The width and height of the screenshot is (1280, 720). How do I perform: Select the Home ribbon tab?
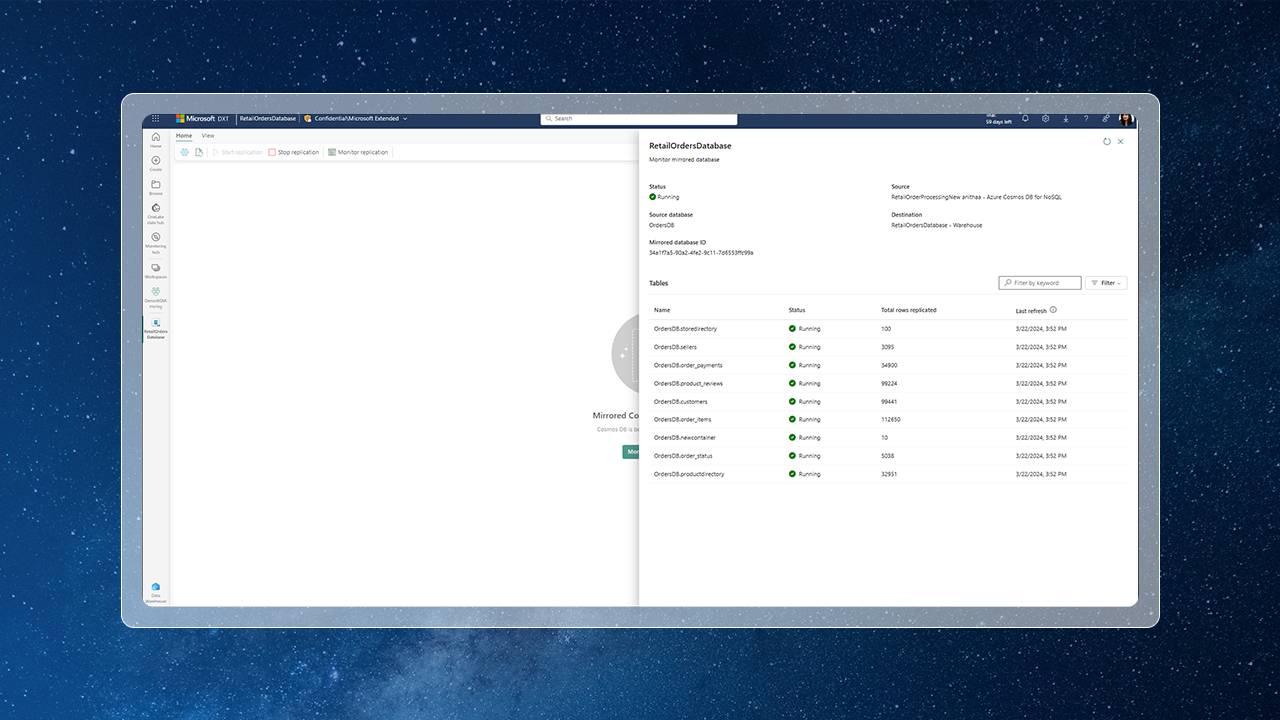[x=184, y=135]
